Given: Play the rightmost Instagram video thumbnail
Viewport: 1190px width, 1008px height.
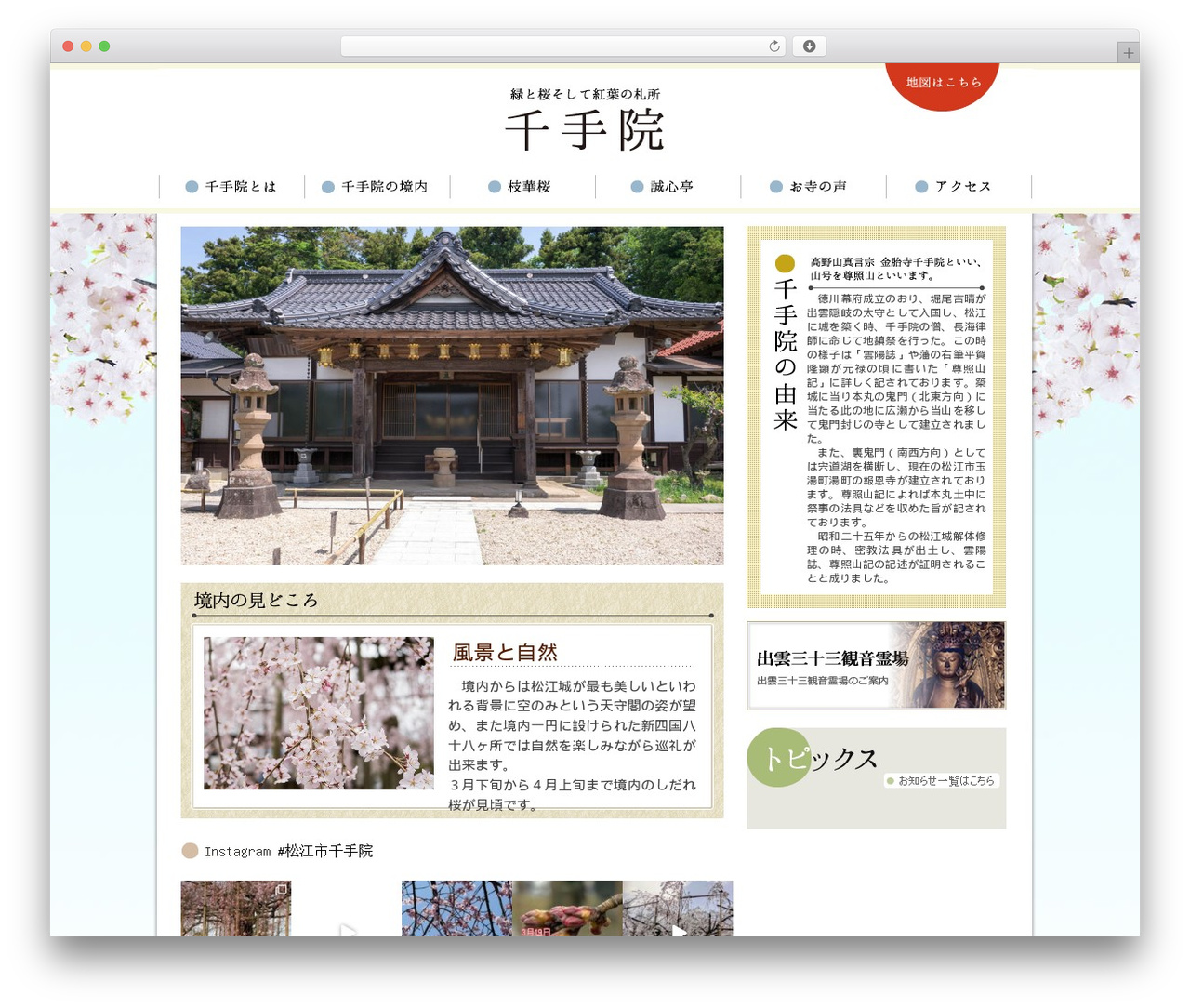Looking at the screenshot, I should [x=678, y=909].
